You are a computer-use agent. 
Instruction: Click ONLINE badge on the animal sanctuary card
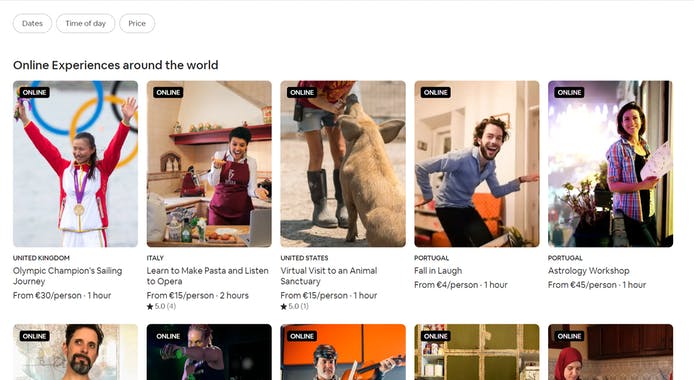pos(302,92)
